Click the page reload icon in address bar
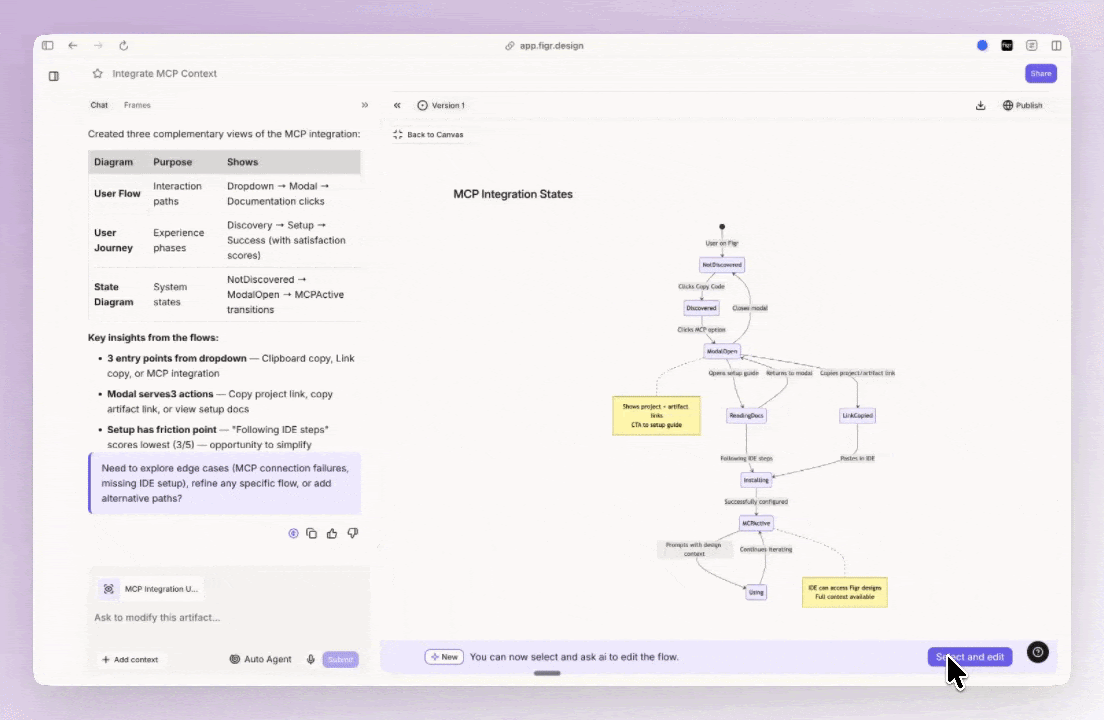This screenshot has height=720, width=1104. point(123,45)
